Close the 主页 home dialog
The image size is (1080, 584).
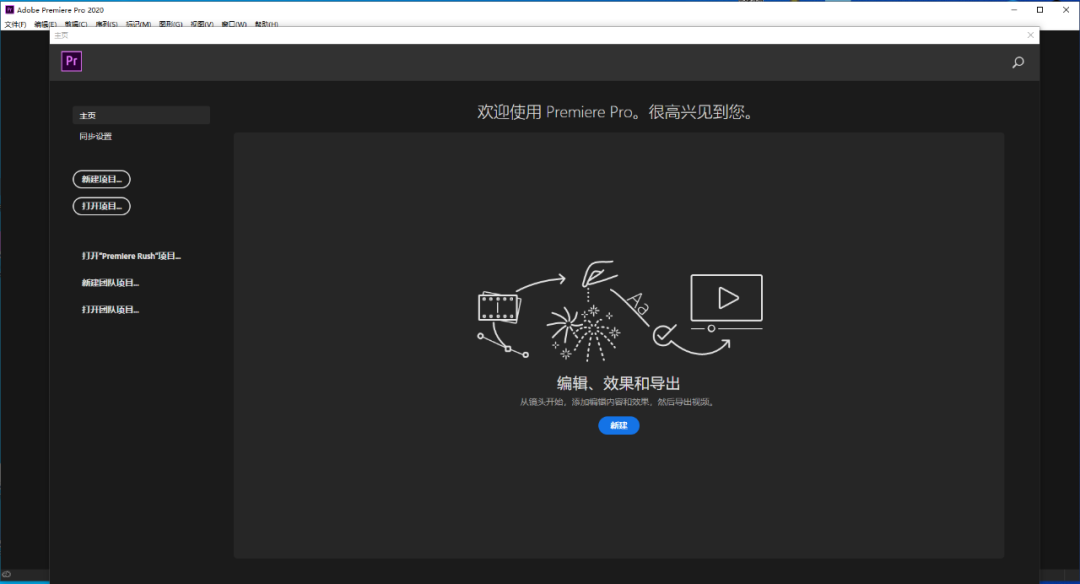(x=1030, y=35)
